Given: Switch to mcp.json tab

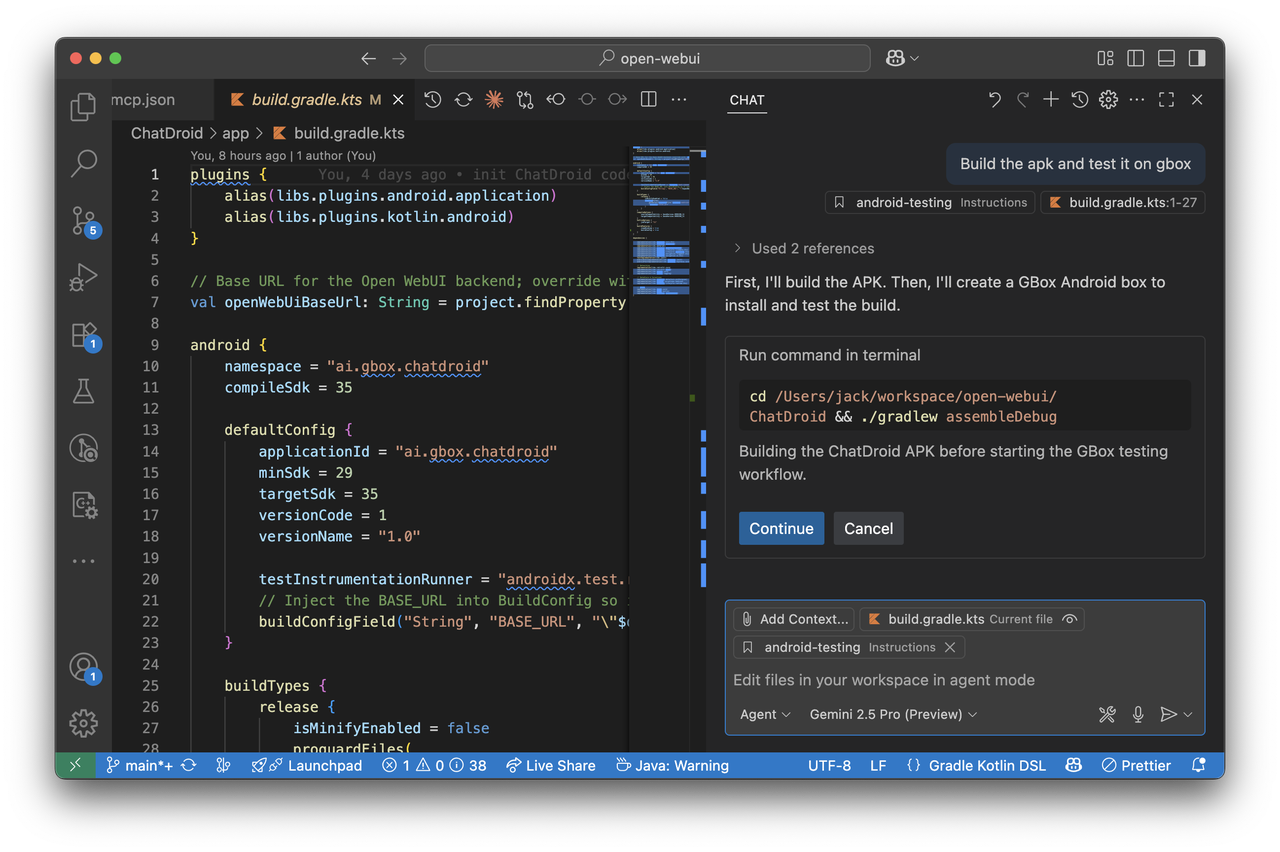Looking at the screenshot, I should point(143,99).
